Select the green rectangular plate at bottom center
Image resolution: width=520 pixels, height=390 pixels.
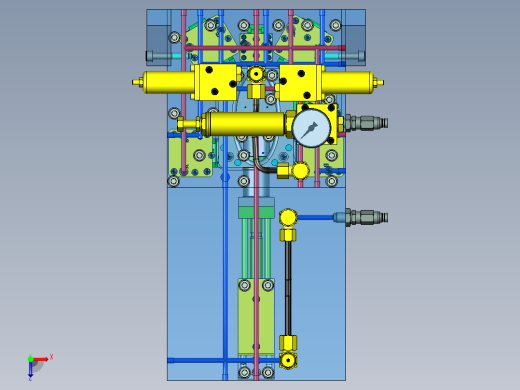(x=256, y=317)
